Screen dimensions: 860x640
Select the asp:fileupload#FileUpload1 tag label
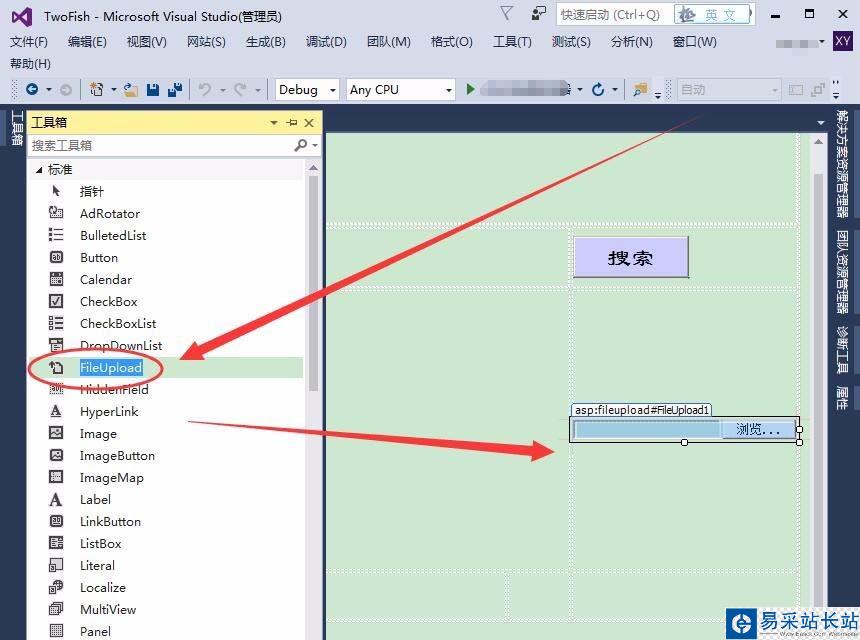642,410
